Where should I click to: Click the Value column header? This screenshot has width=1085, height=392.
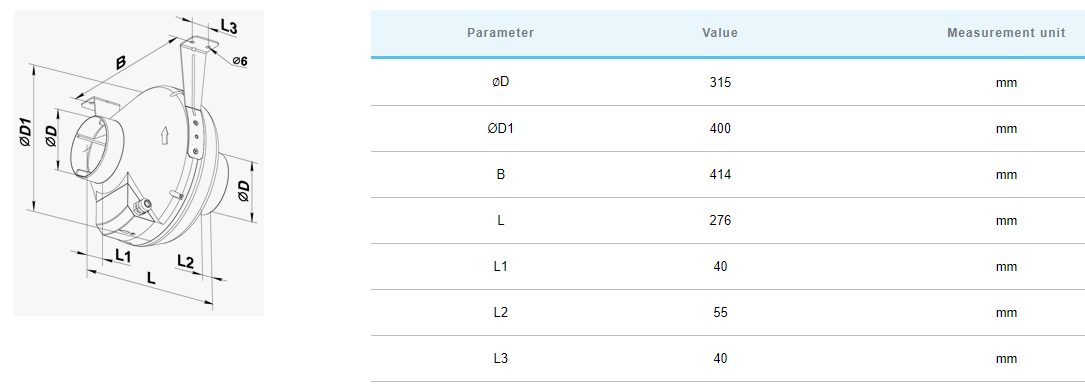tap(720, 32)
